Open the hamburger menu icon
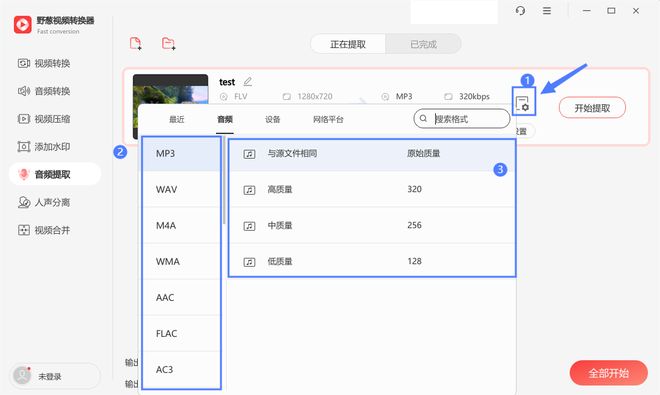660x395 pixels. click(x=547, y=11)
